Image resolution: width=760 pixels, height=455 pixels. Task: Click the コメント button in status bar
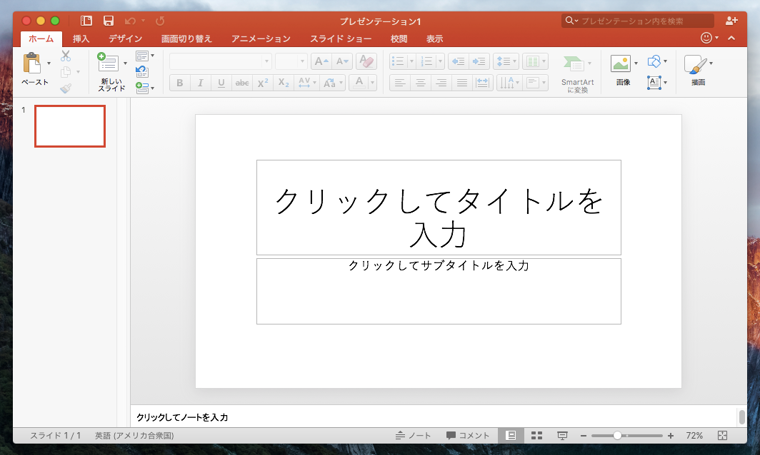468,436
